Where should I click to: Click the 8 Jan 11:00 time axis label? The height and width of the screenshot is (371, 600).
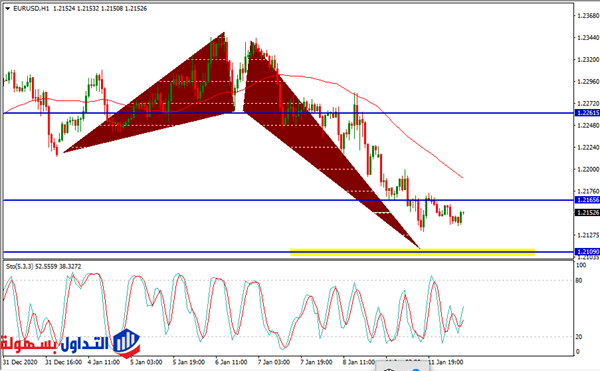click(359, 362)
